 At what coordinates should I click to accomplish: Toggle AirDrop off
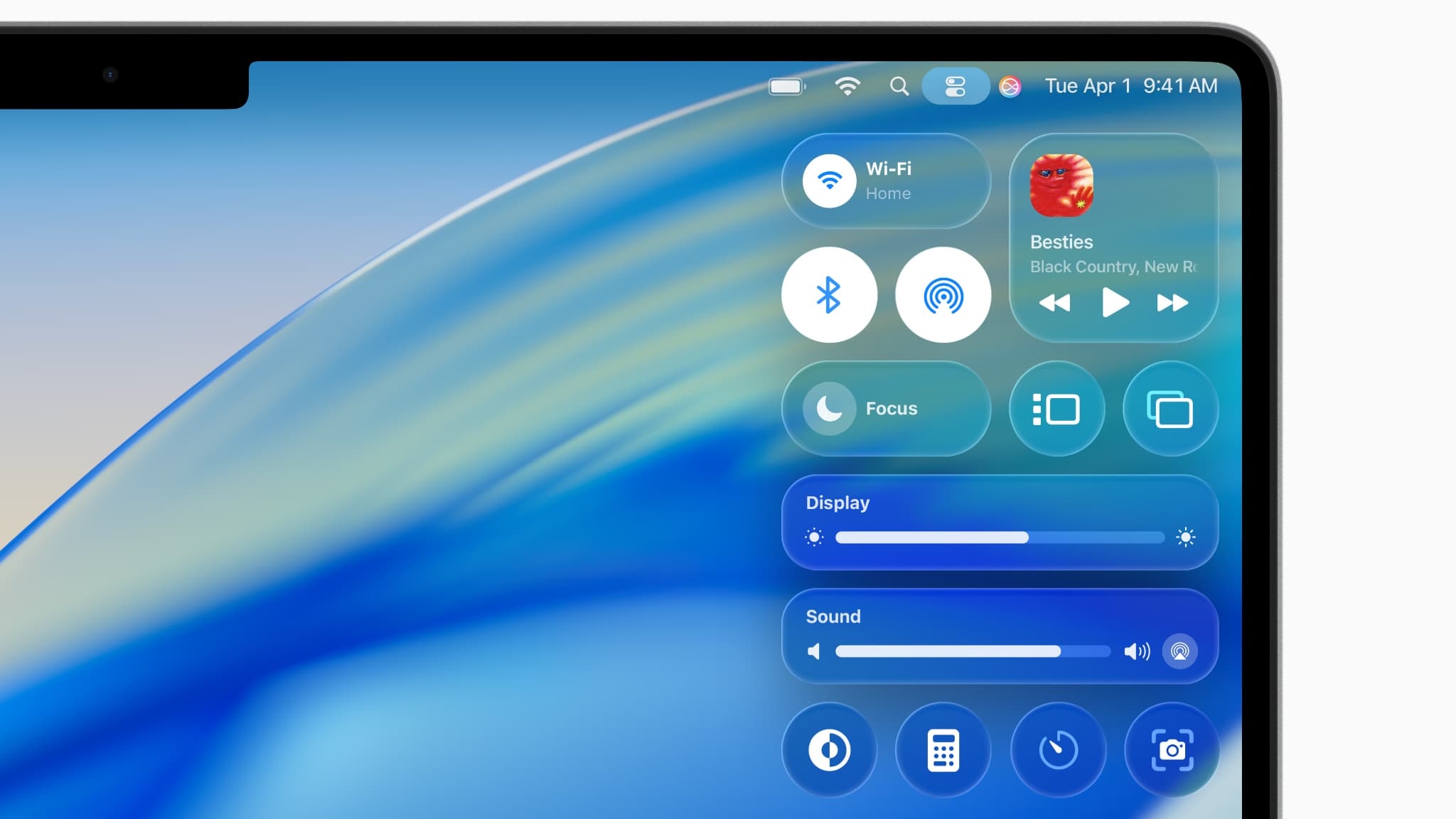click(943, 294)
